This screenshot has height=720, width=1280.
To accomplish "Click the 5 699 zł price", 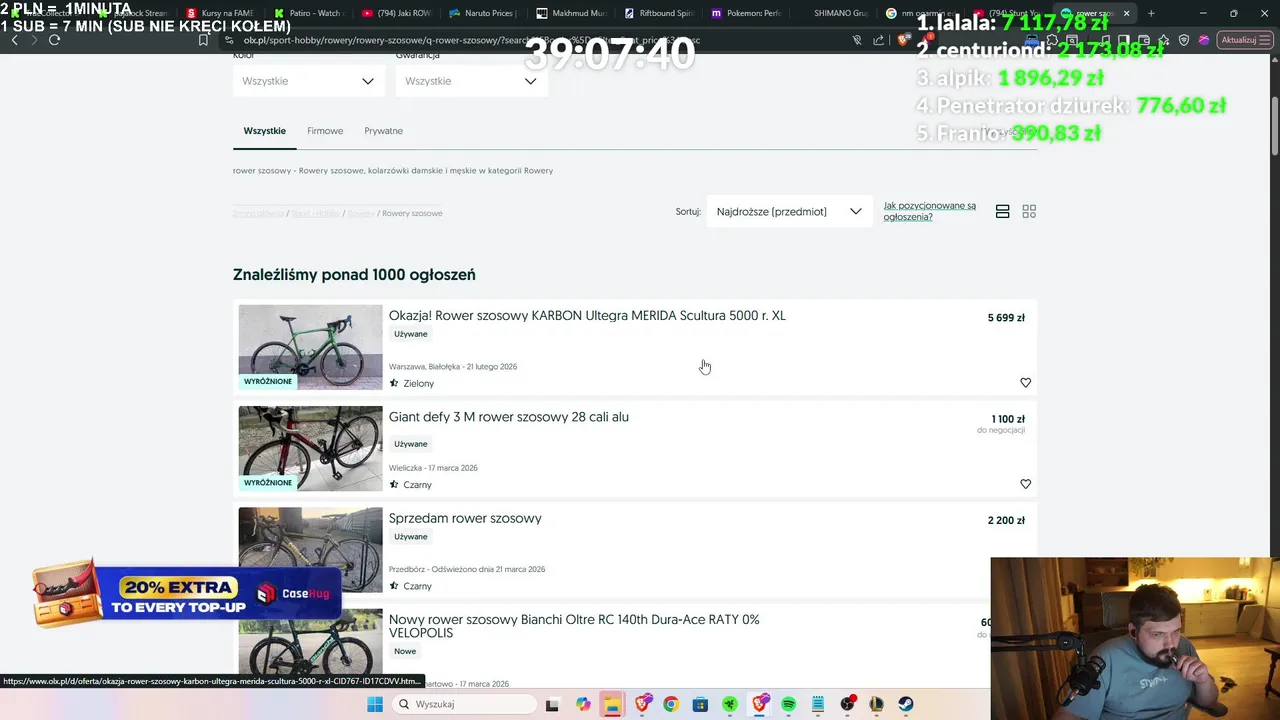I will tap(1006, 318).
